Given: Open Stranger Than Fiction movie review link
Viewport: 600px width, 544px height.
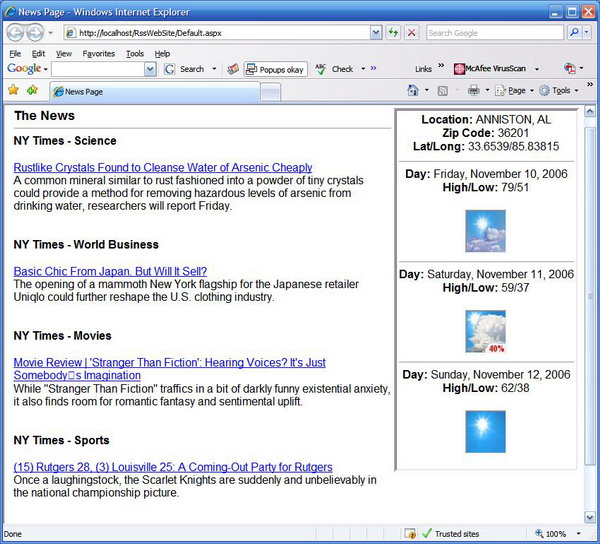Looking at the screenshot, I should tap(170, 369).
